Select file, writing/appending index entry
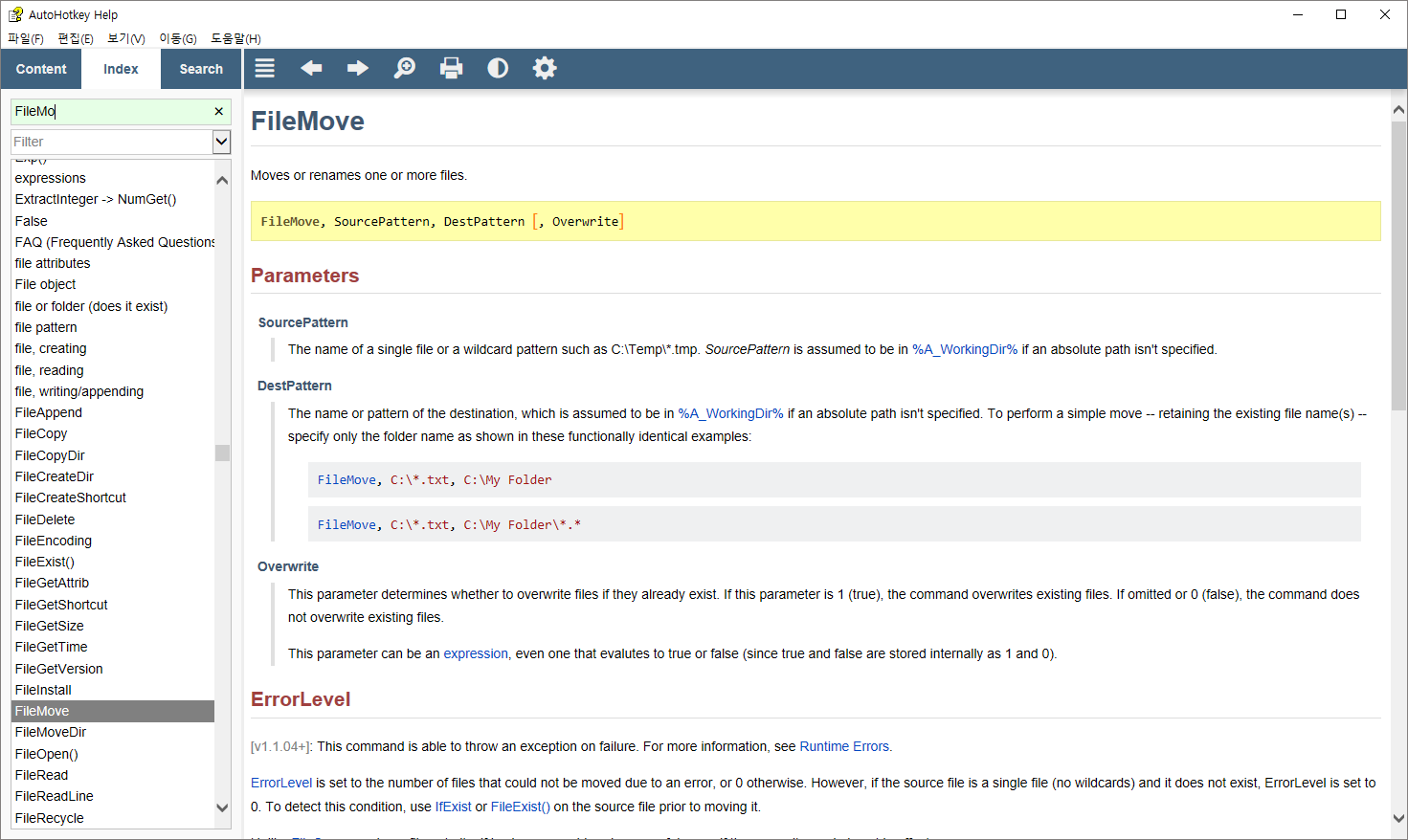The image size is (1408, 840). click(x=113, y=391)
